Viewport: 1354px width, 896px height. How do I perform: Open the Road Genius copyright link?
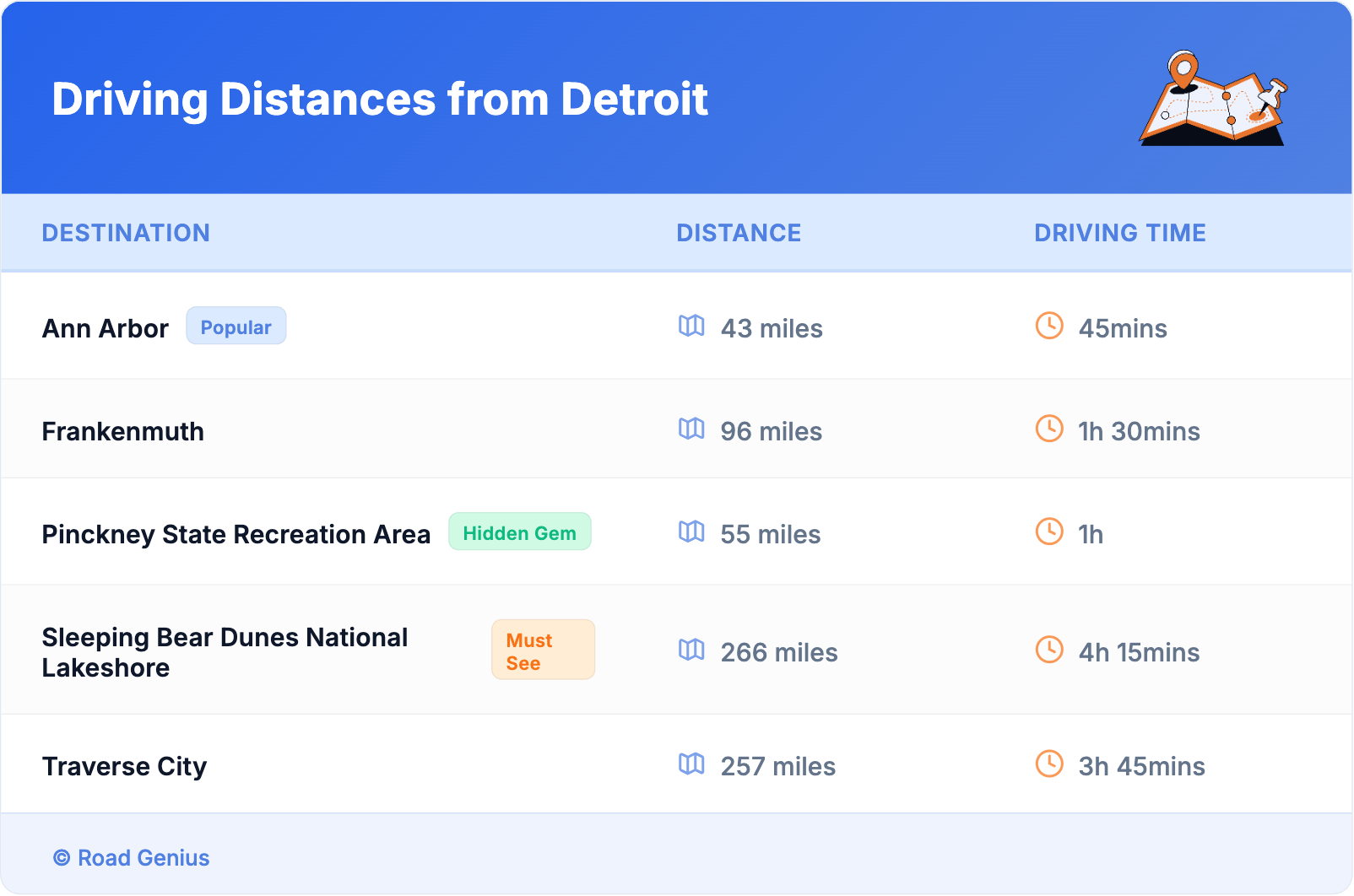(x=132, y=858)
